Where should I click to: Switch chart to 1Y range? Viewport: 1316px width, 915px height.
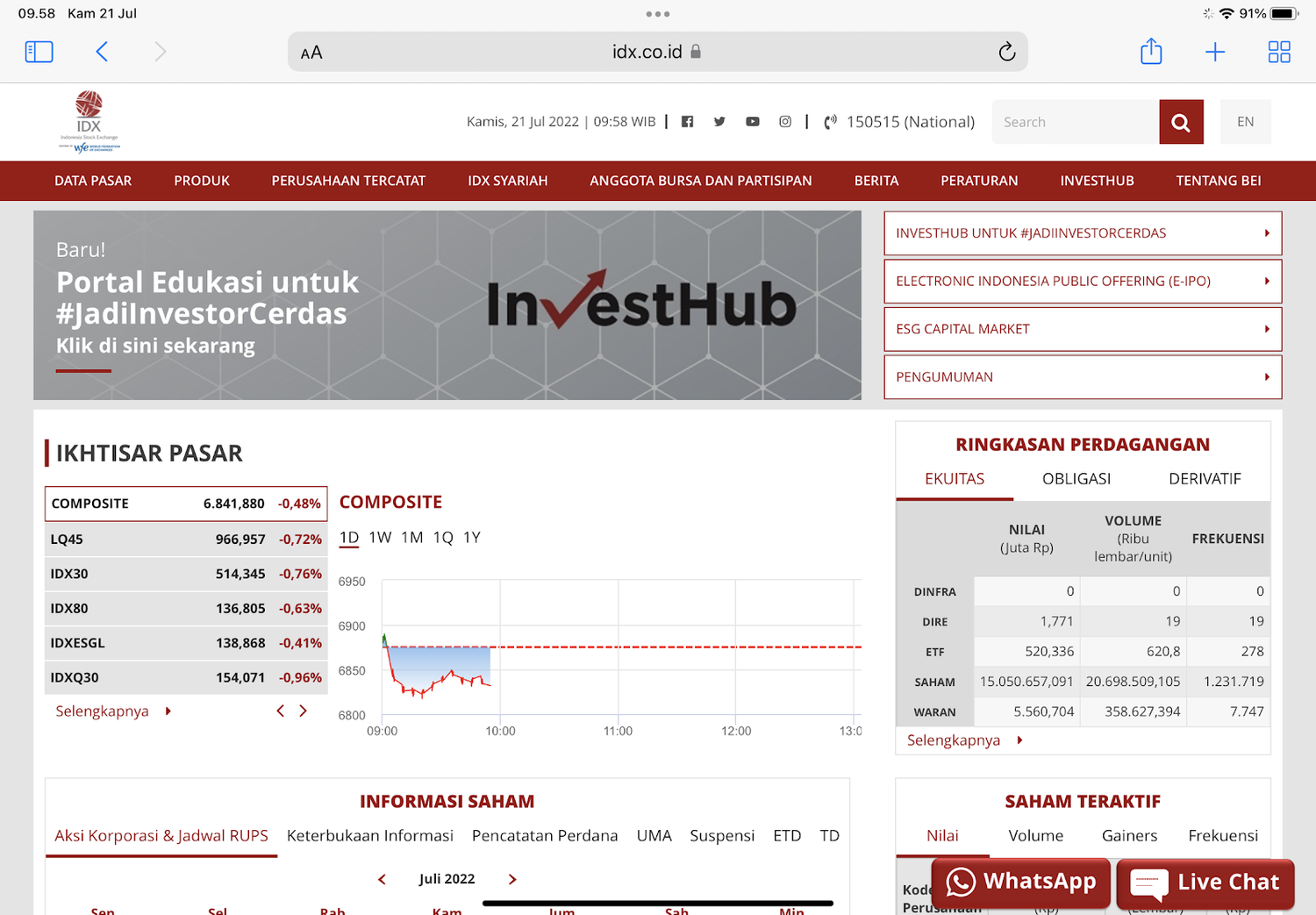pyautogui.click(x=472, y=538)
